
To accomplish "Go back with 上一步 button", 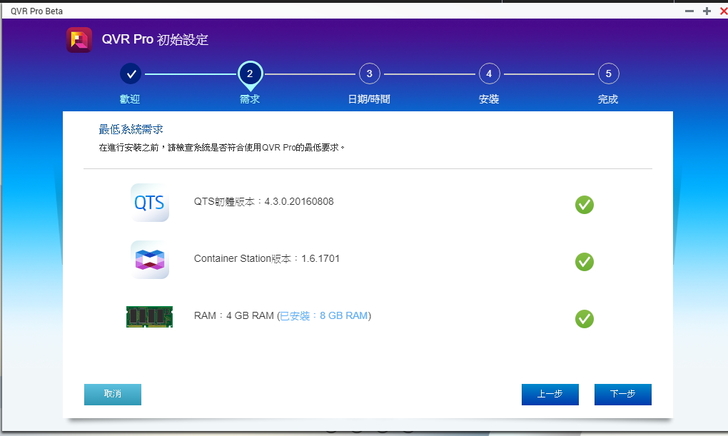I will tap(550, 394).
